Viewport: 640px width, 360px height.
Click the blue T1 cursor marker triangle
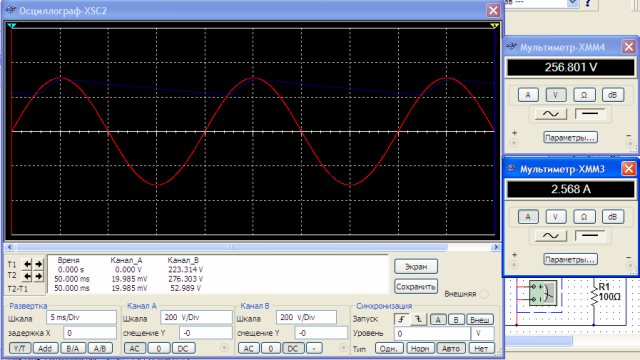(12, 26)
